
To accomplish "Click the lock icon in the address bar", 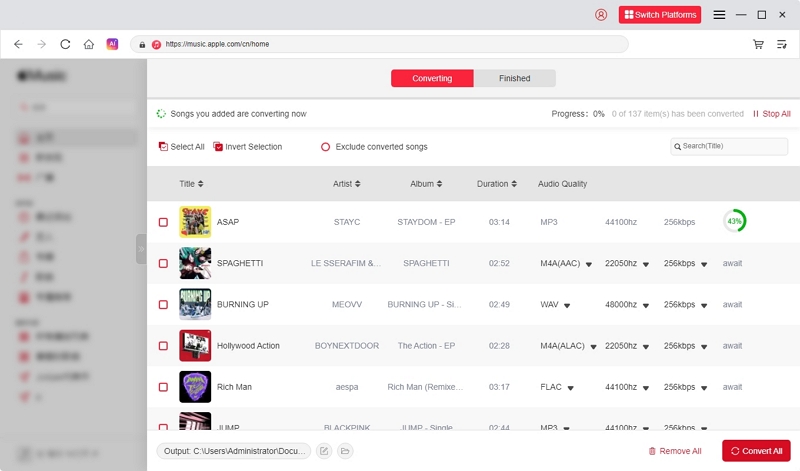I will (142, 44).
